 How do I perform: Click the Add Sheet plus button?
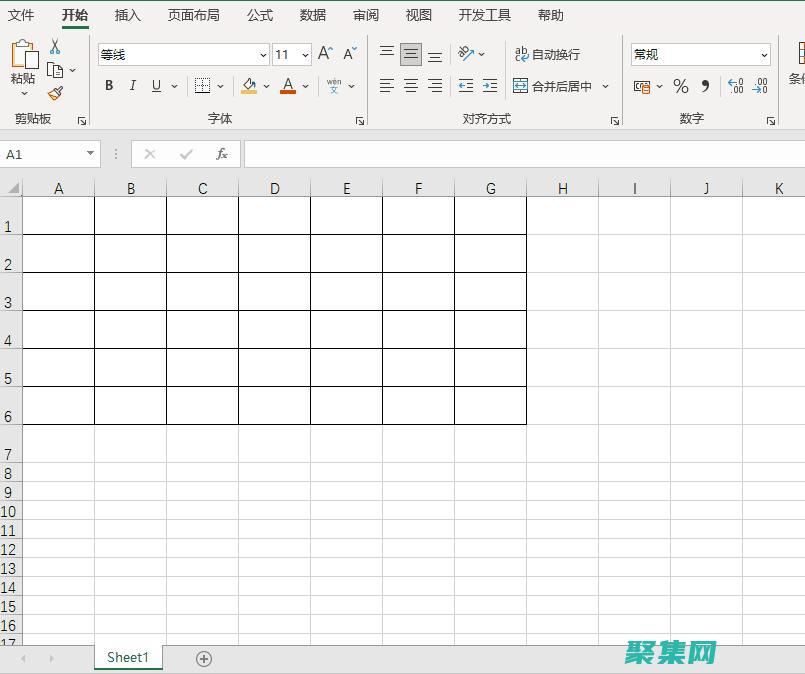204,658
